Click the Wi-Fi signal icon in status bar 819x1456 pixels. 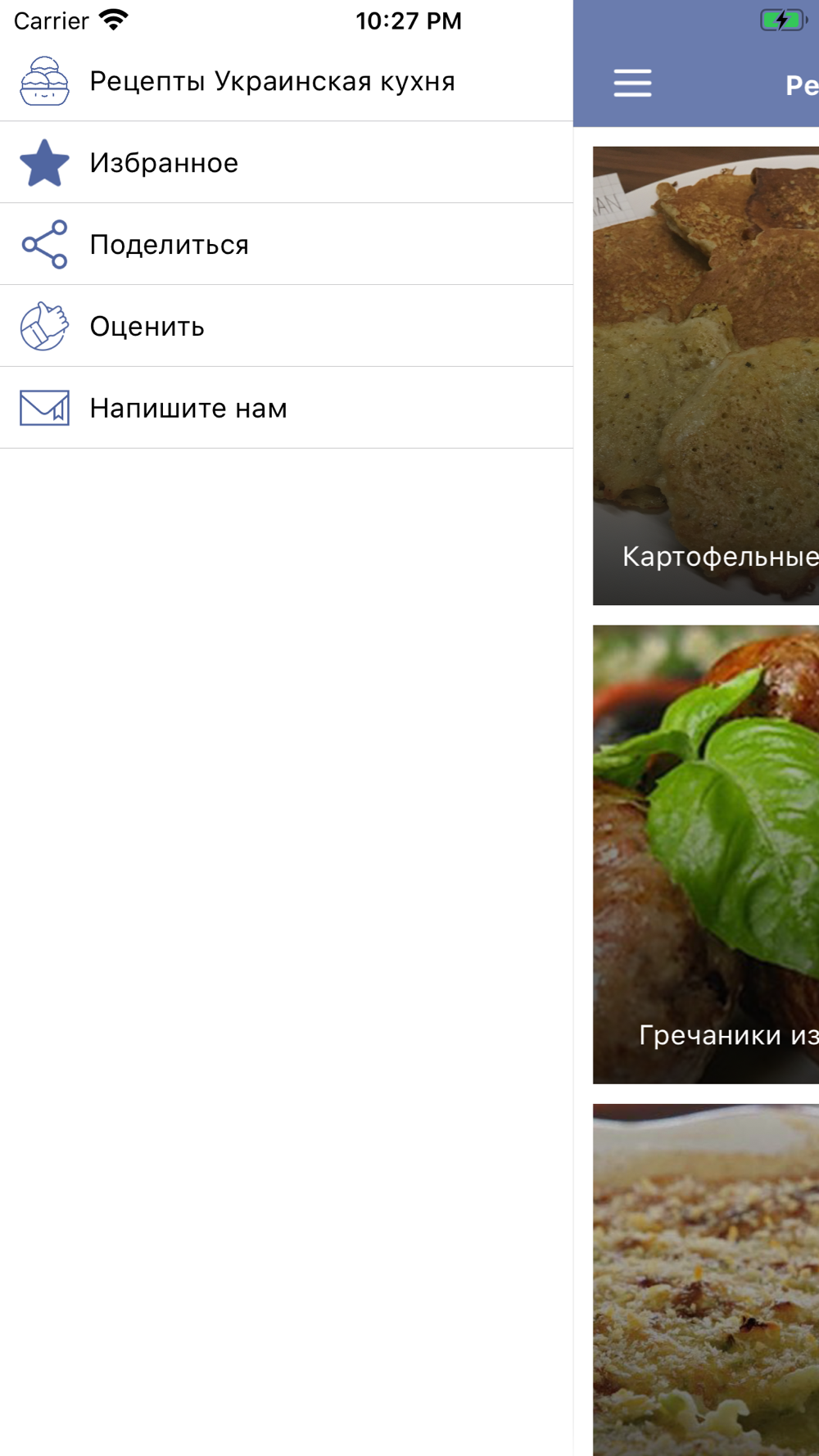coord(113,20)
